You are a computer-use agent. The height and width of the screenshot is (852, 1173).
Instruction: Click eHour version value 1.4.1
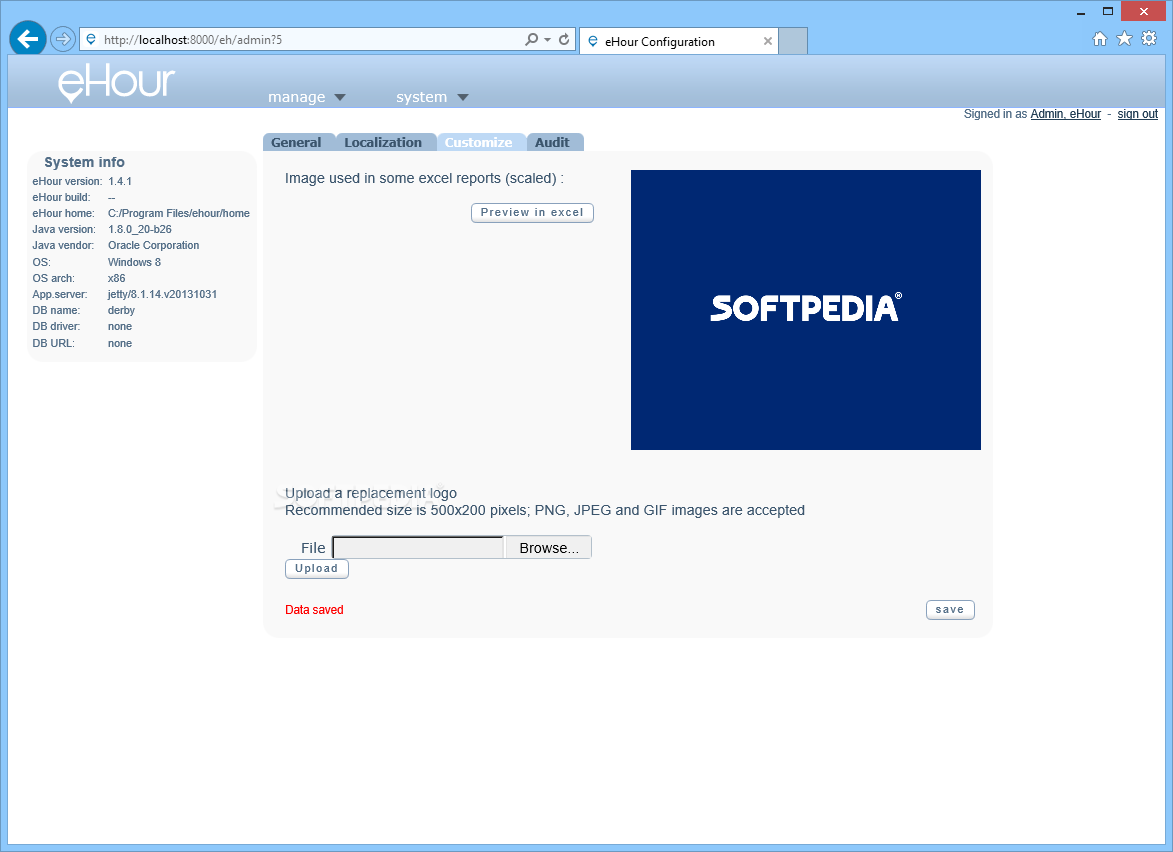[120, 181]
